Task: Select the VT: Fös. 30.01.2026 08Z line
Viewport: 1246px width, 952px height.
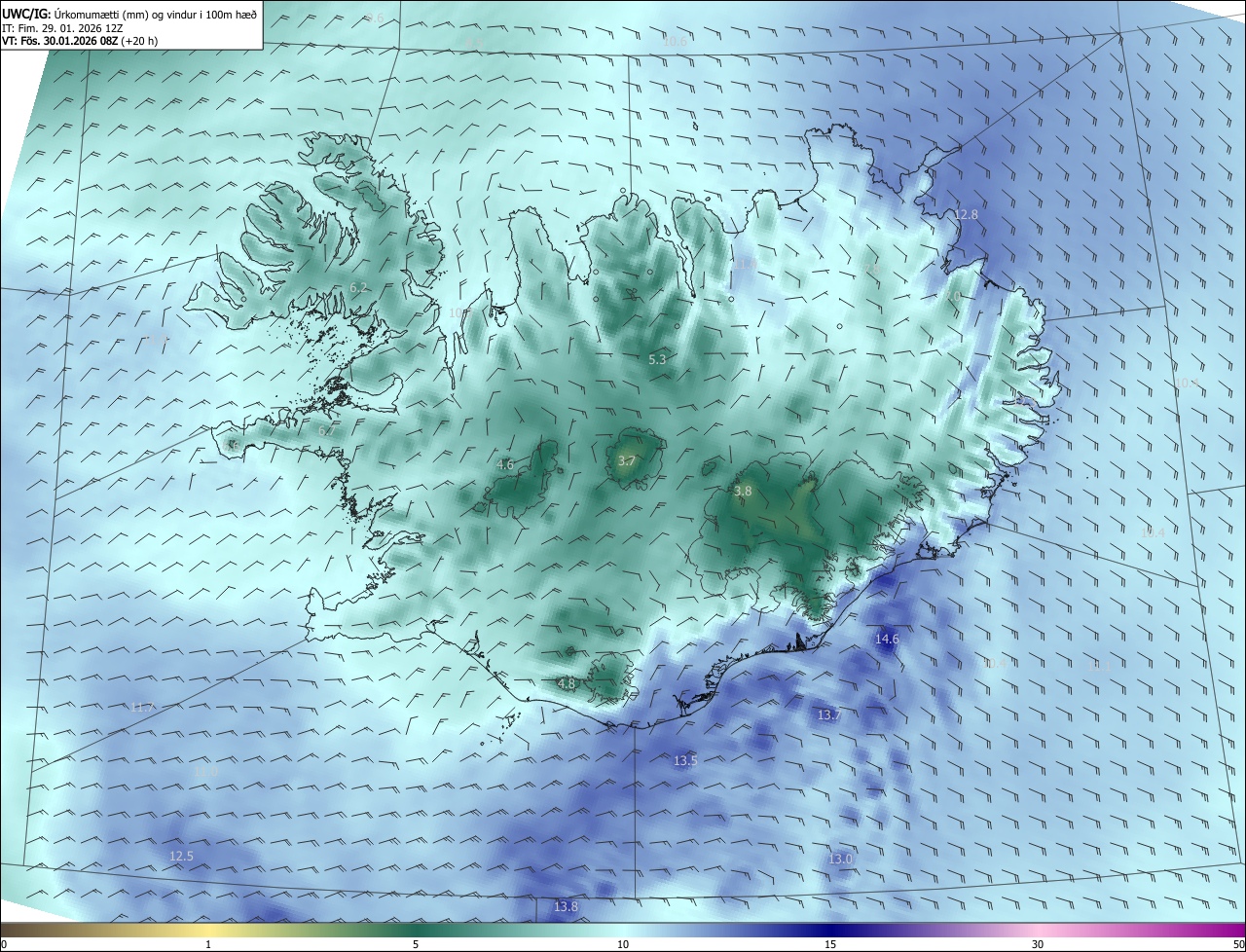Action: pyautogui.click(x=80, y=41)
